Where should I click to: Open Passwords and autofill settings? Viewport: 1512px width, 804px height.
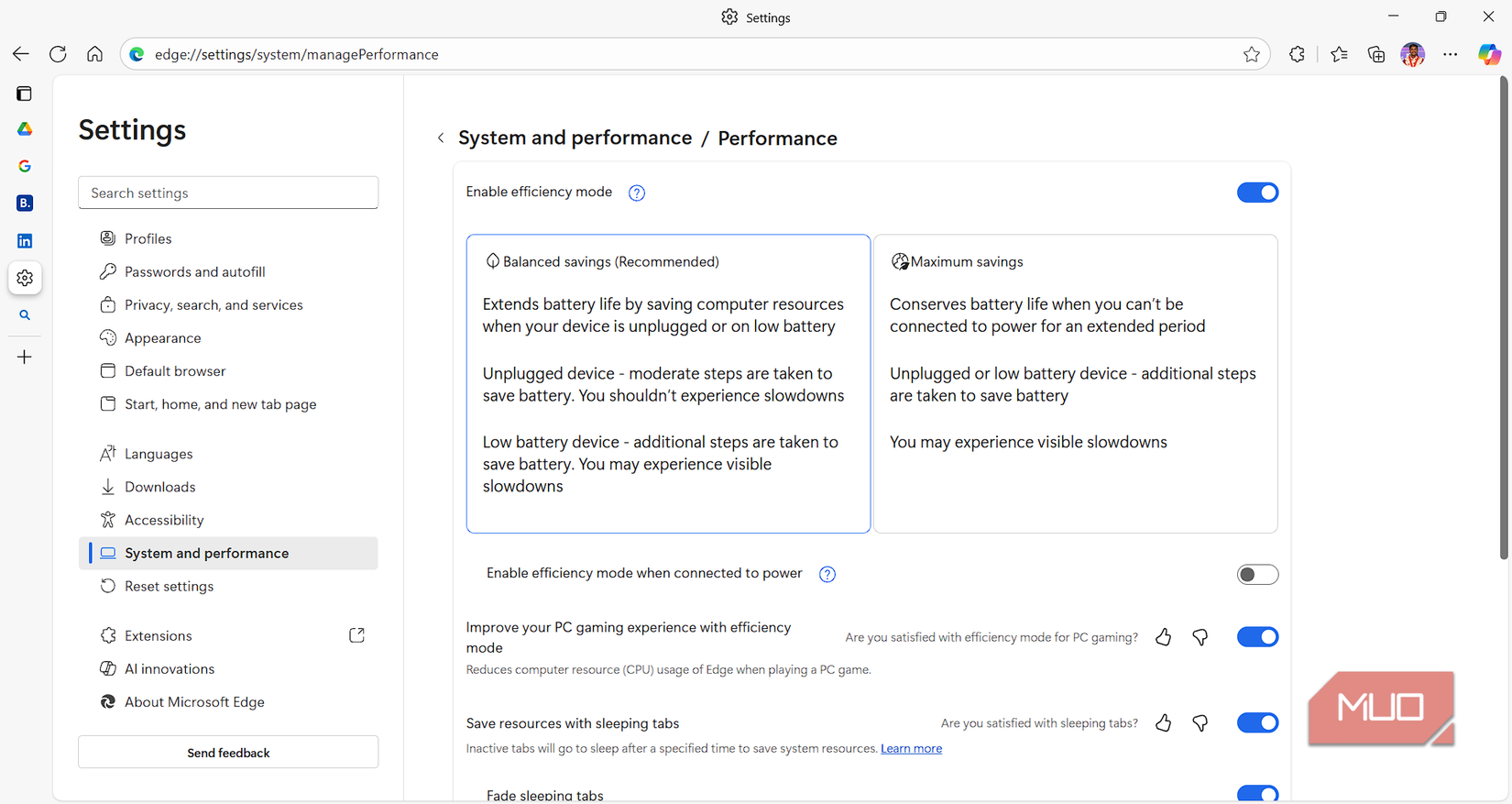(x=228, y=271)
